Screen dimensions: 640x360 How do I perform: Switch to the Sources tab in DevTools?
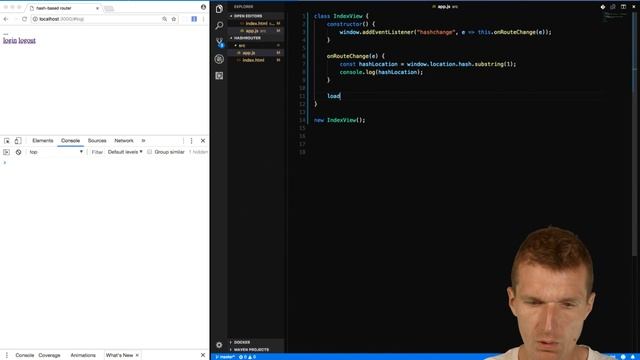click(97, 141)
